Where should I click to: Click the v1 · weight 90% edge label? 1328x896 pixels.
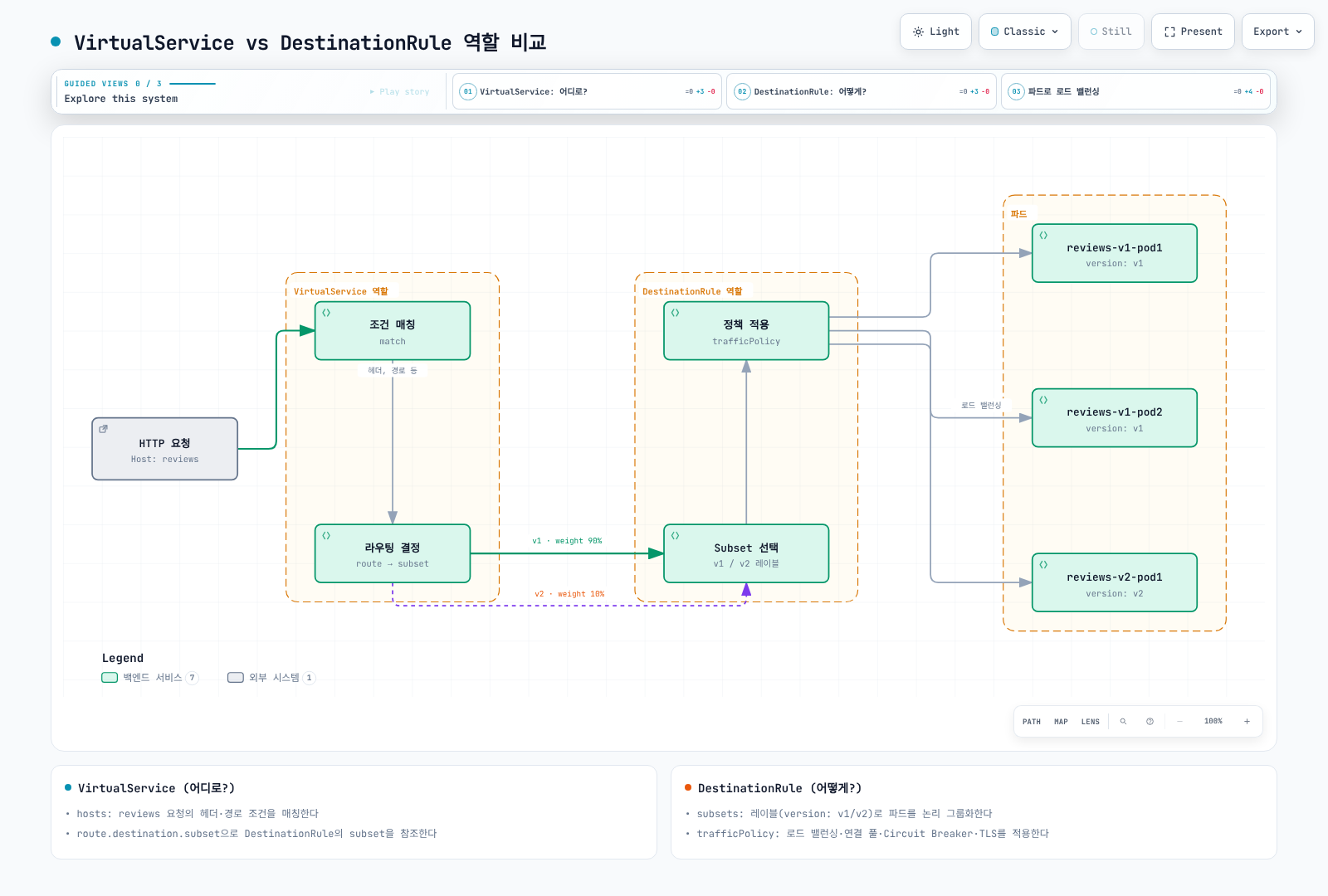[567, 541]
